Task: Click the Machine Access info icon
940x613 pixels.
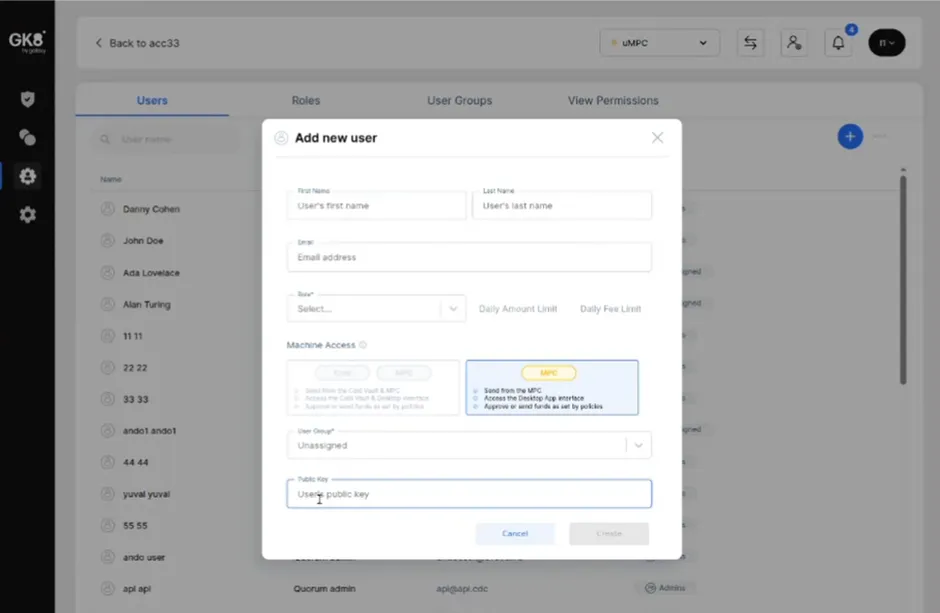Action: 363,345
